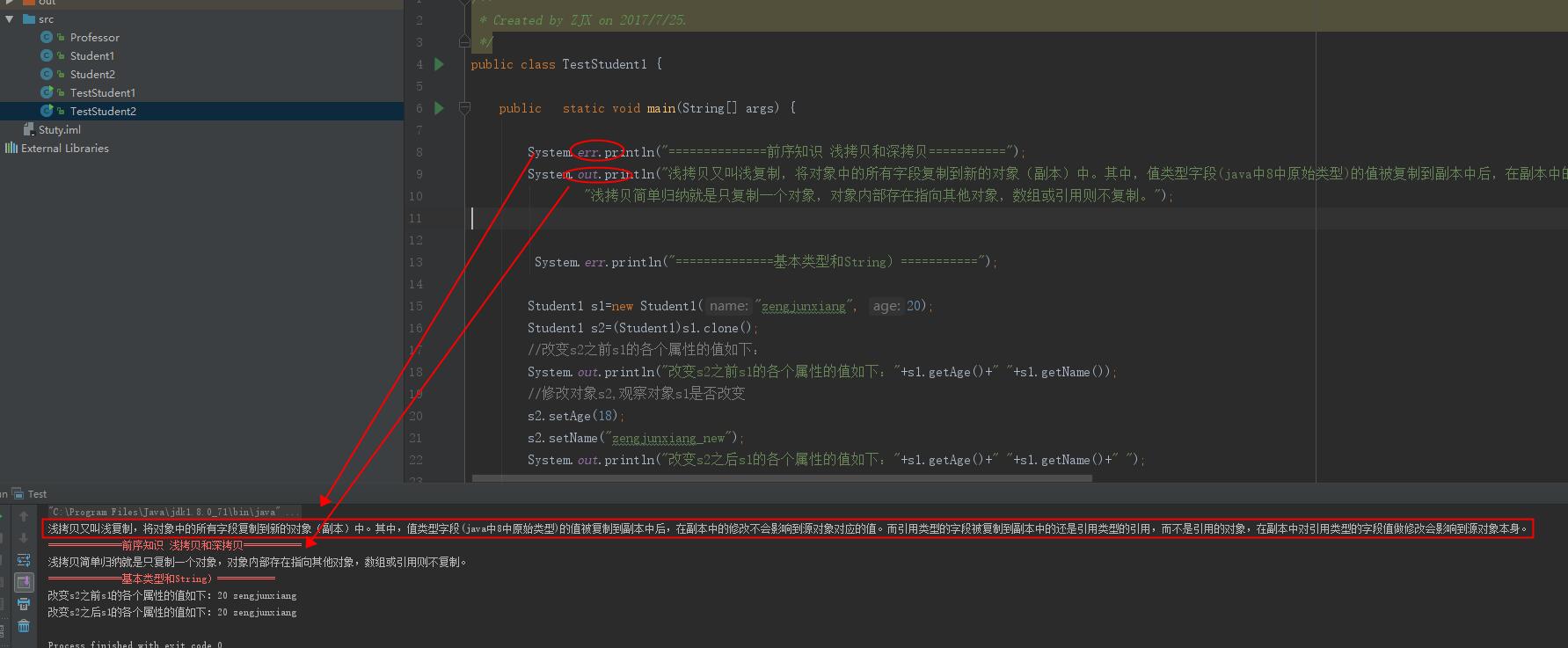Click the TestStudent2 runnable class icon

[47, 111]
